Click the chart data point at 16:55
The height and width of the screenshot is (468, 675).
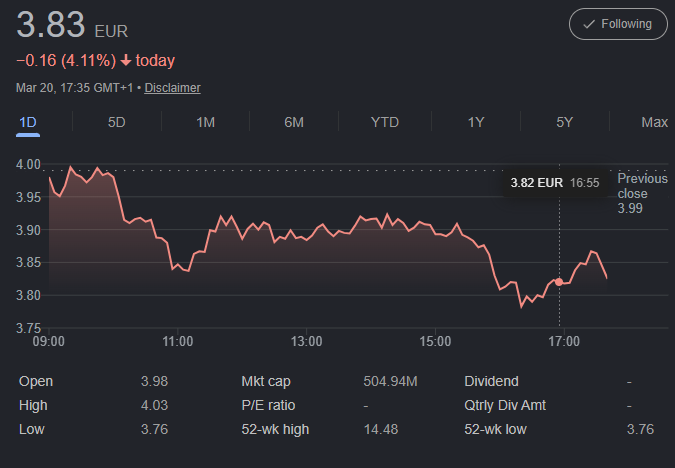pyautogui.click(x=559, y=282)
